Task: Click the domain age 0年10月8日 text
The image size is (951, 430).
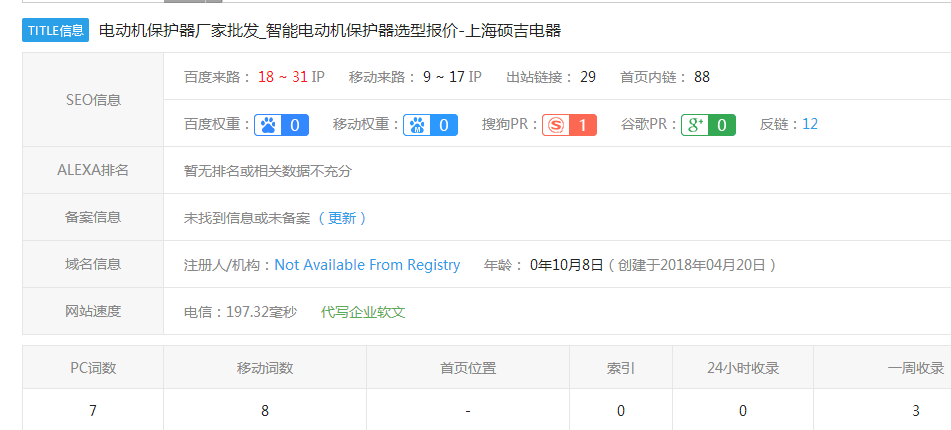Action: [x=566, y=265]
